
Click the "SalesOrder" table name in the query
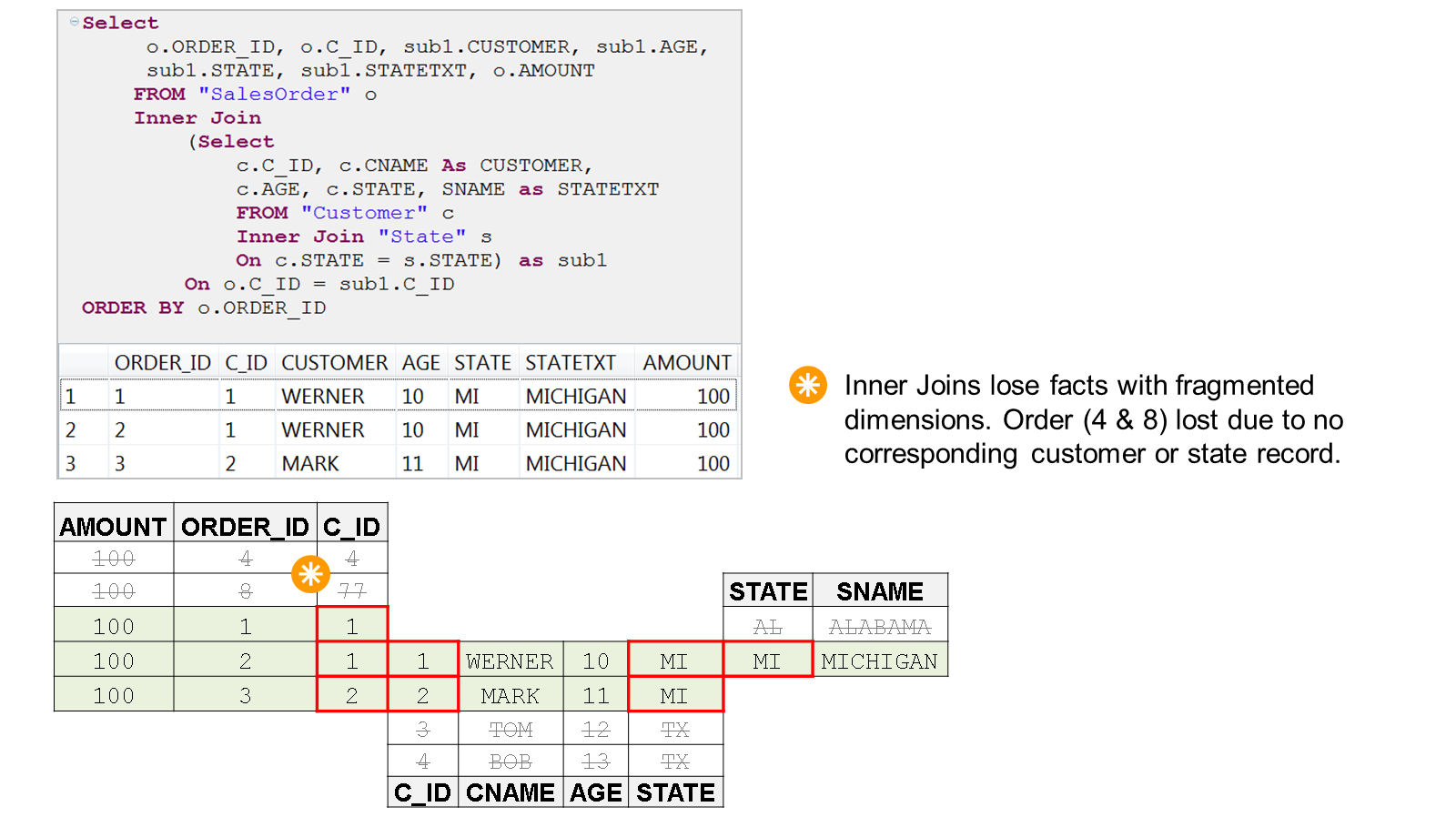point(274,95)
